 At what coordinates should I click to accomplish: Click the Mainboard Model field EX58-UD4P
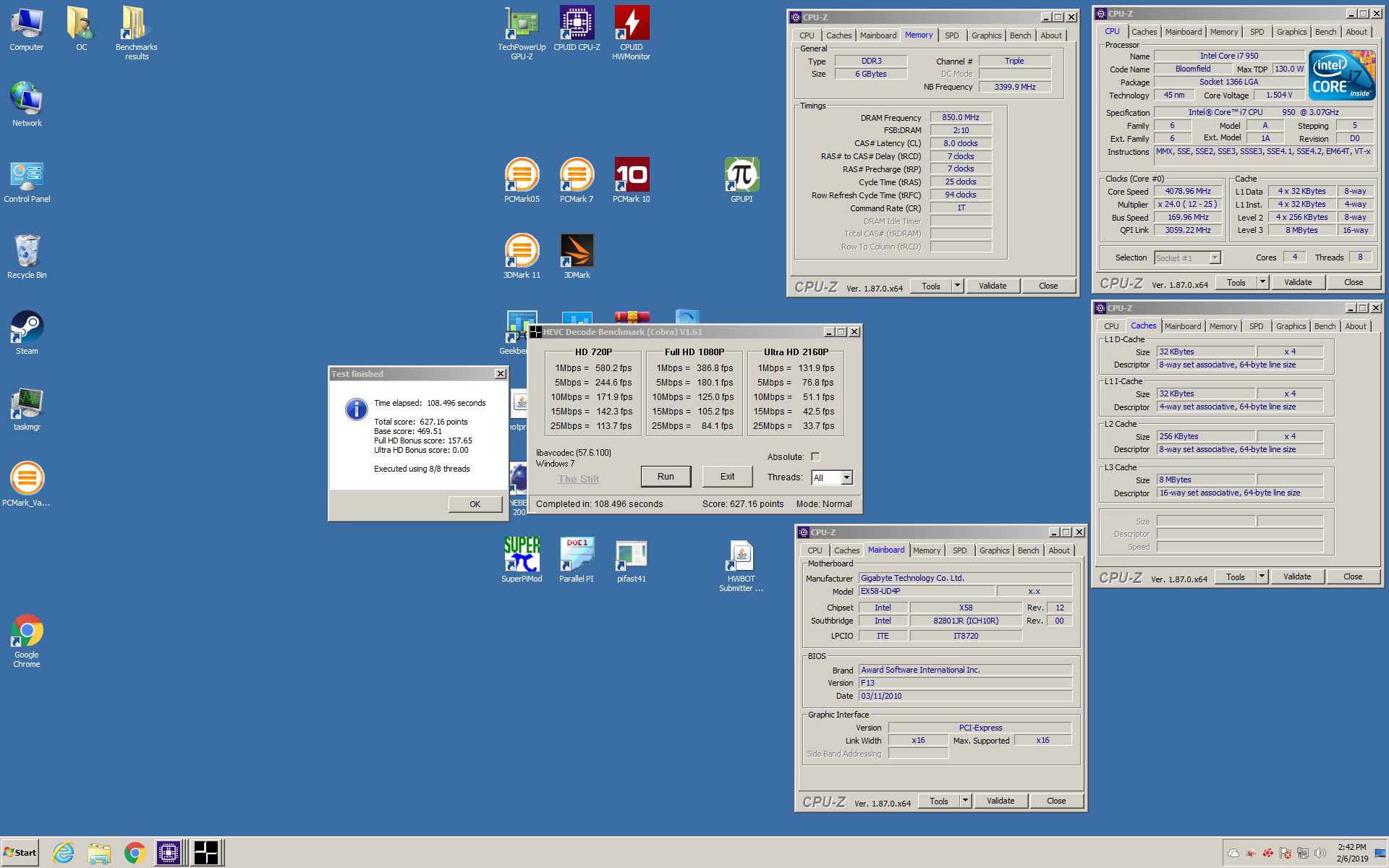926,591
